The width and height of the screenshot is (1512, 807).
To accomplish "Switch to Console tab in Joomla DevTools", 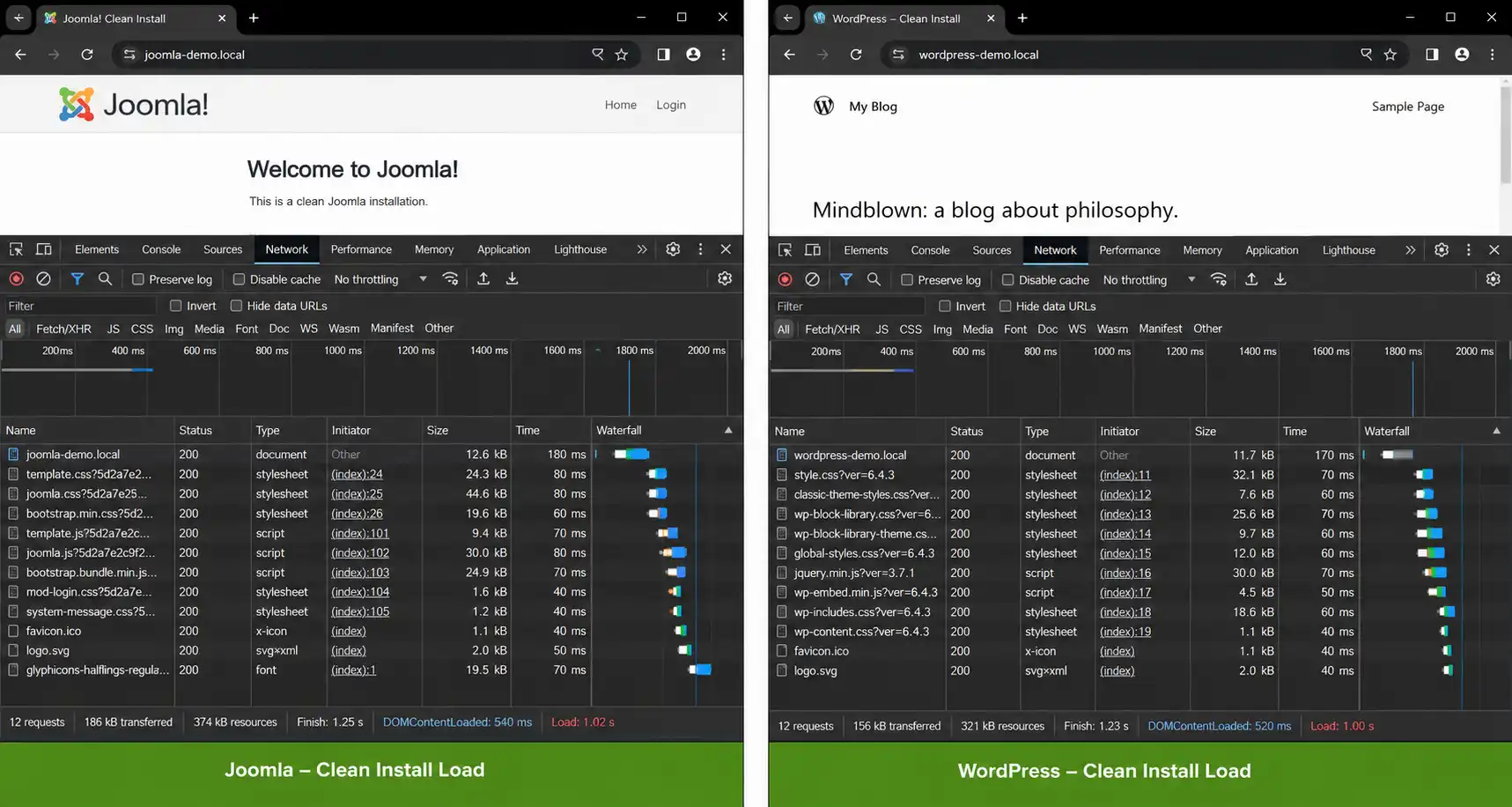I will coord(161,249).
